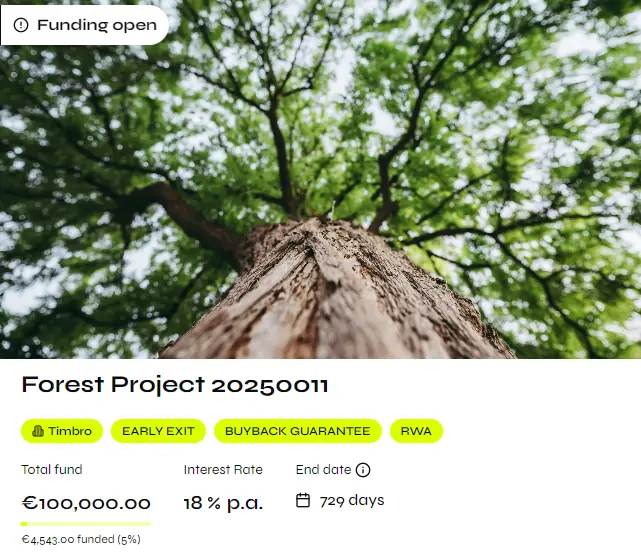
Task: Click the Timbro tree icon
Action: point(38,431)
